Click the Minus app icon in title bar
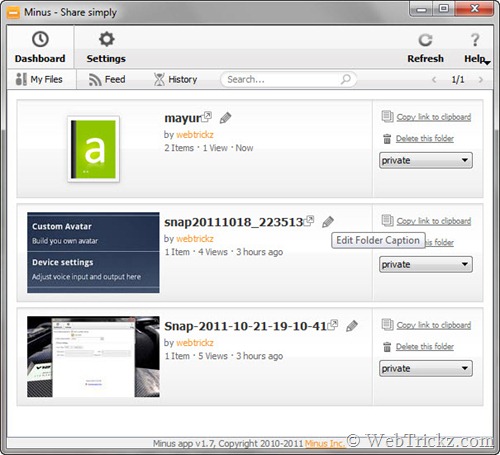 (13, 12)
